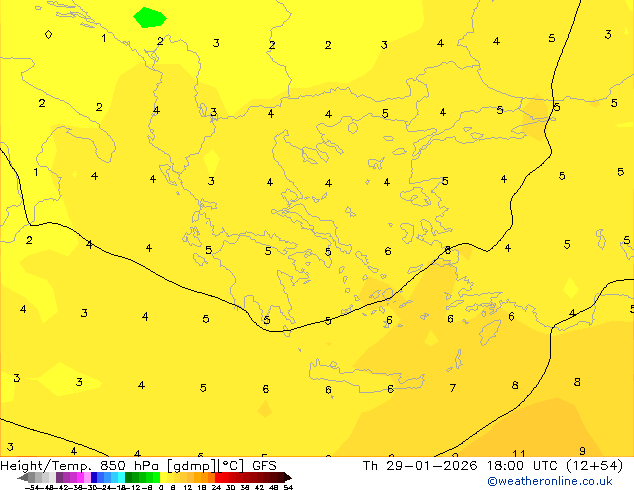Click the '[°C]' unit label
This screenshot has width=634, height=490.
coord(231,466)
